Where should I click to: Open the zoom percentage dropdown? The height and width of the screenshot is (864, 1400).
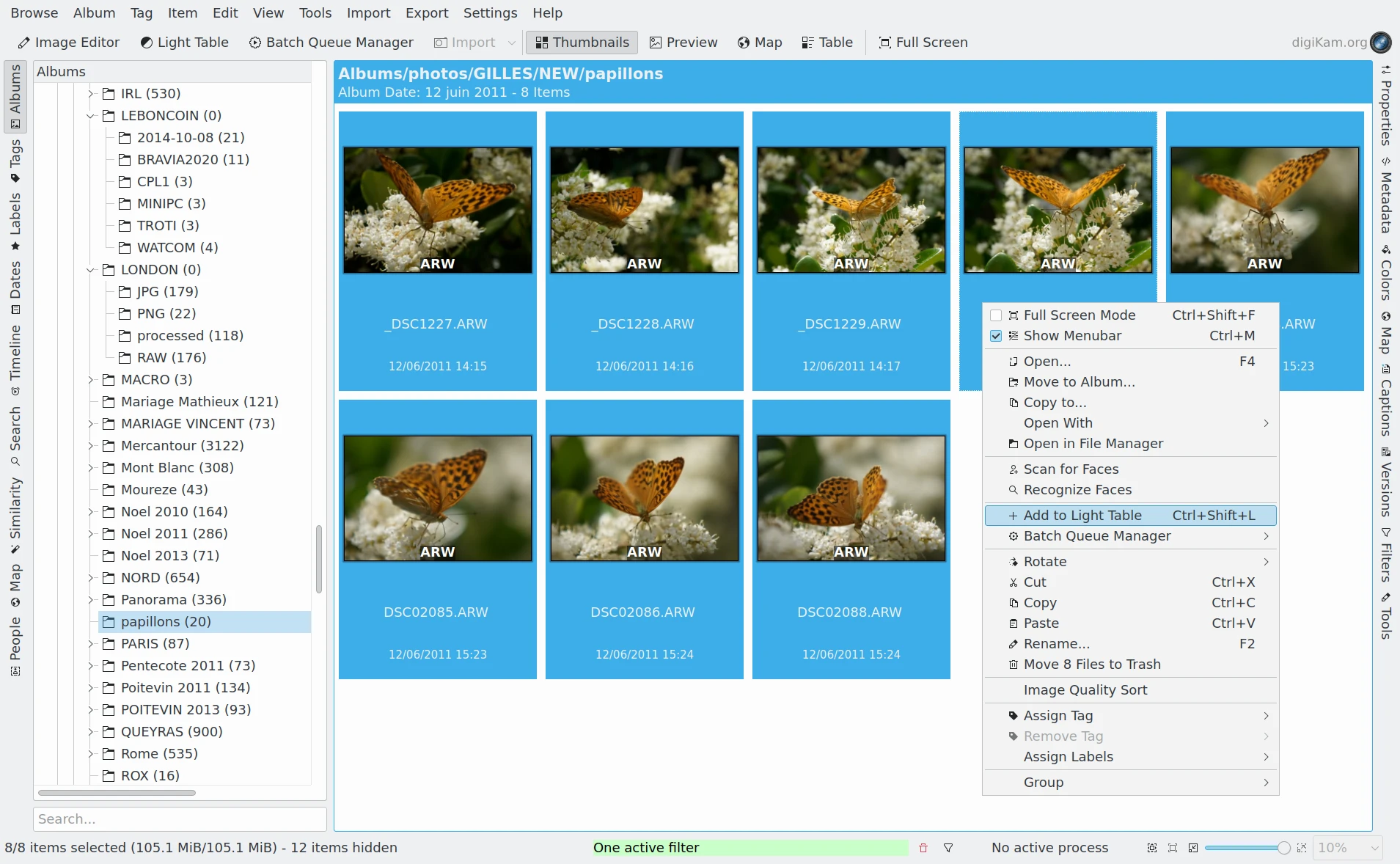tap(1347, 848)
